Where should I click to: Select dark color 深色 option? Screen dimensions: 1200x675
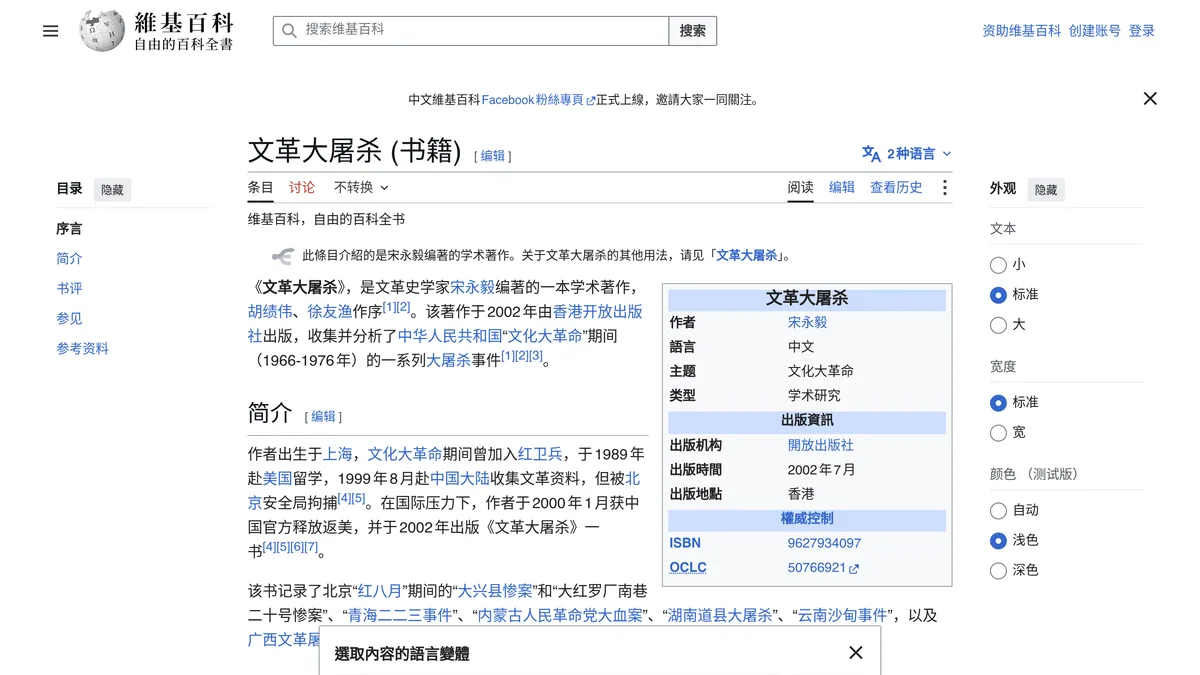[998, 571]
